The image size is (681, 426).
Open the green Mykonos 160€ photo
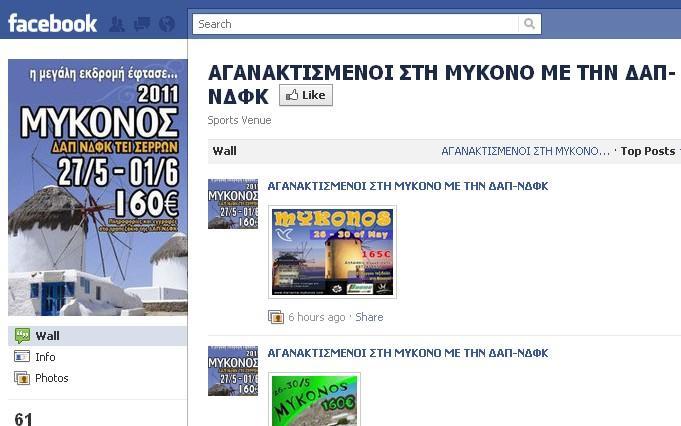point(314,400)
